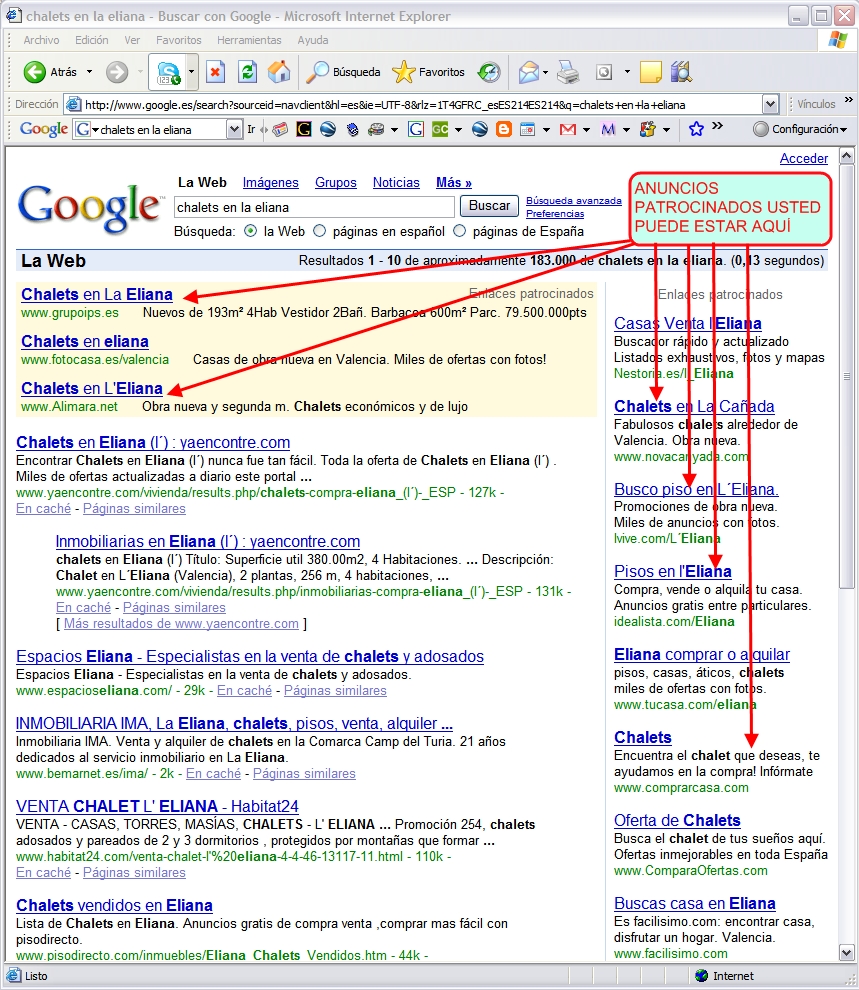Open the Preferencias link

pyautogui.click(x=555, y=213)
